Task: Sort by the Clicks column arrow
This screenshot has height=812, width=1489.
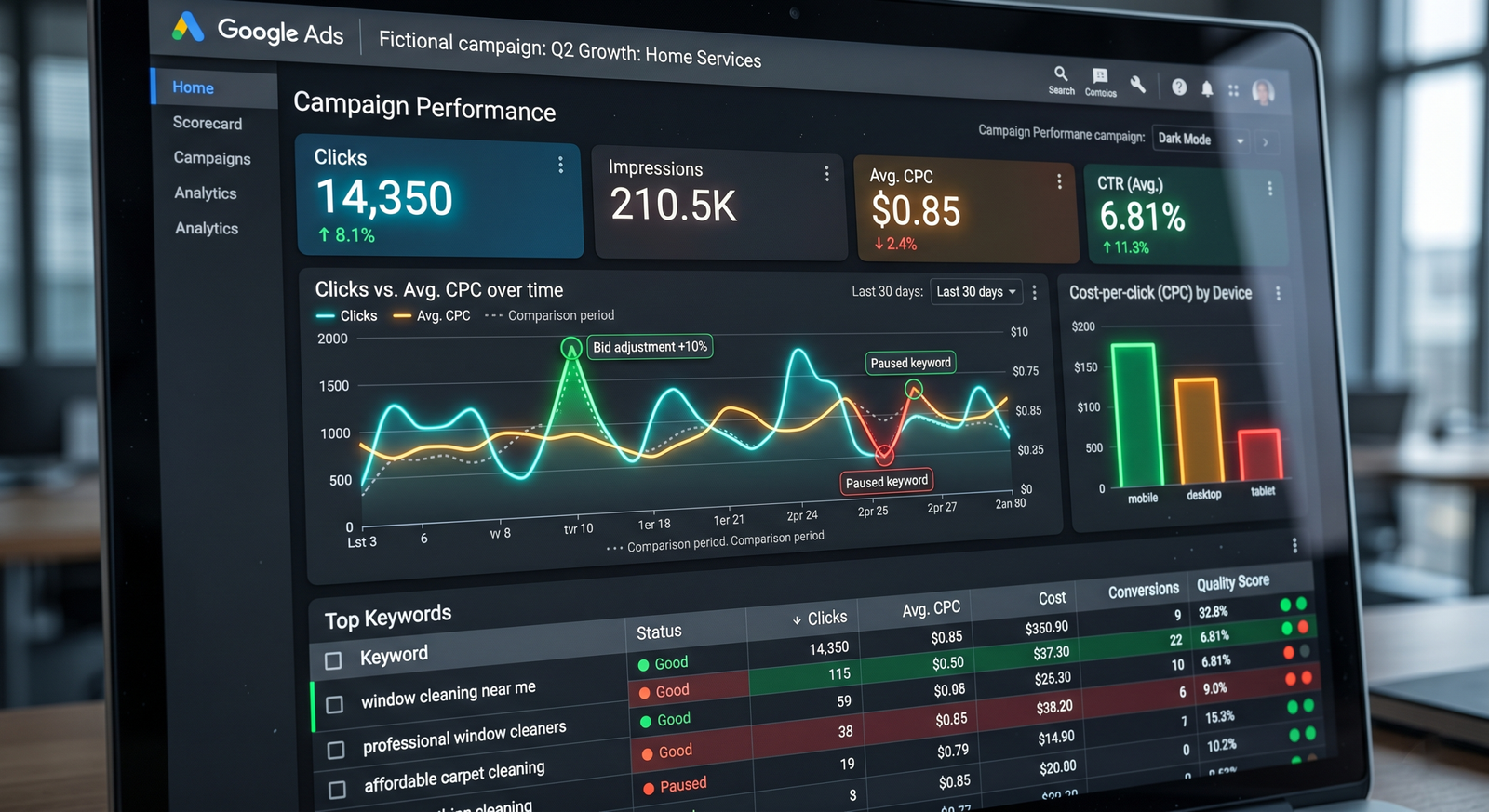Action: [797, 620]
